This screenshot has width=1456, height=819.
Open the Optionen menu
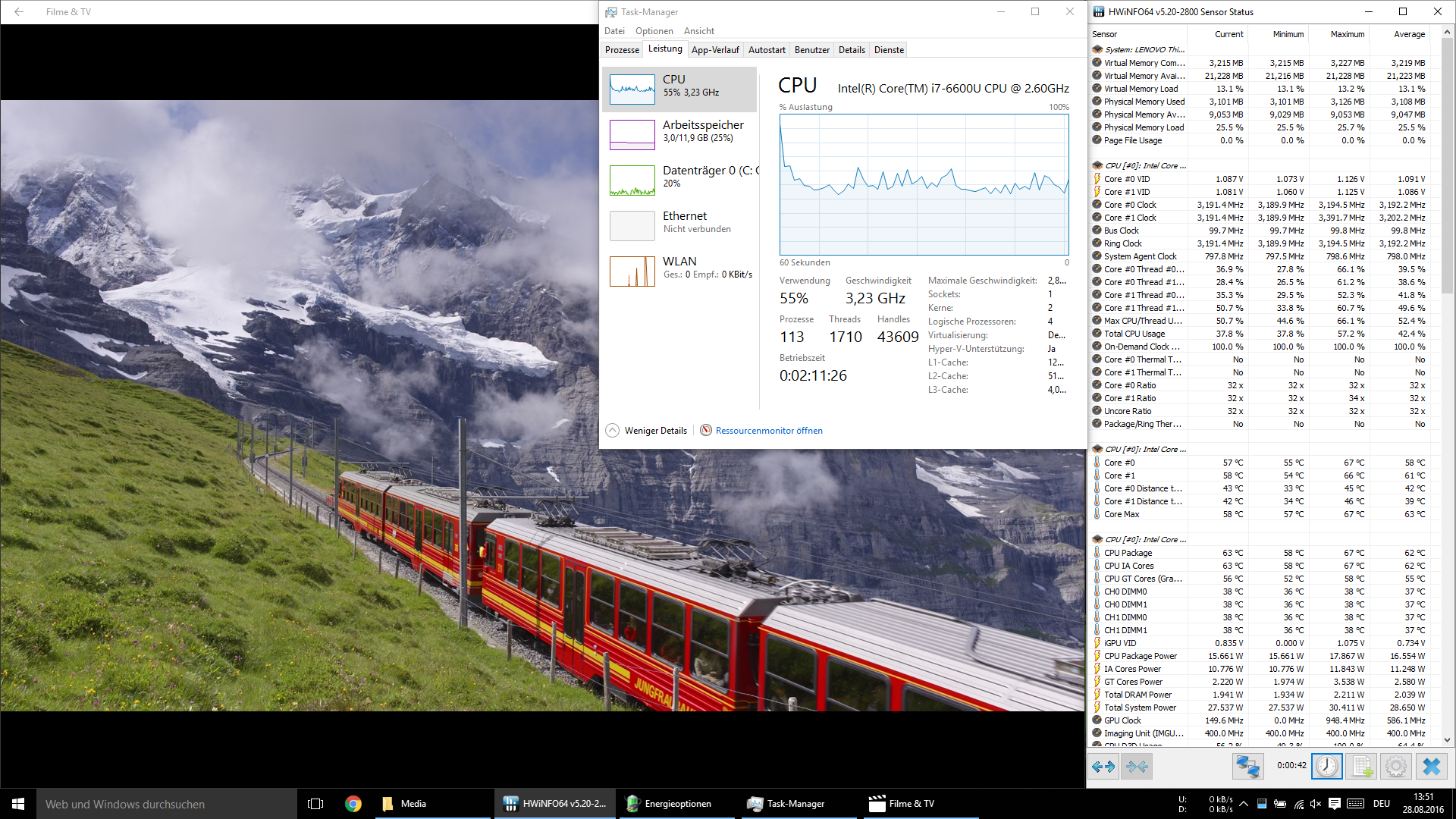(x=654, y=31)
